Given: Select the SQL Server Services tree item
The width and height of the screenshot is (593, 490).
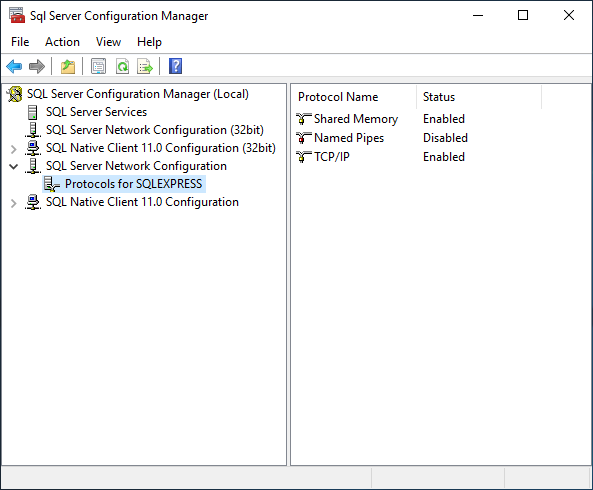Looking at the screenshot, I should 96,112.
